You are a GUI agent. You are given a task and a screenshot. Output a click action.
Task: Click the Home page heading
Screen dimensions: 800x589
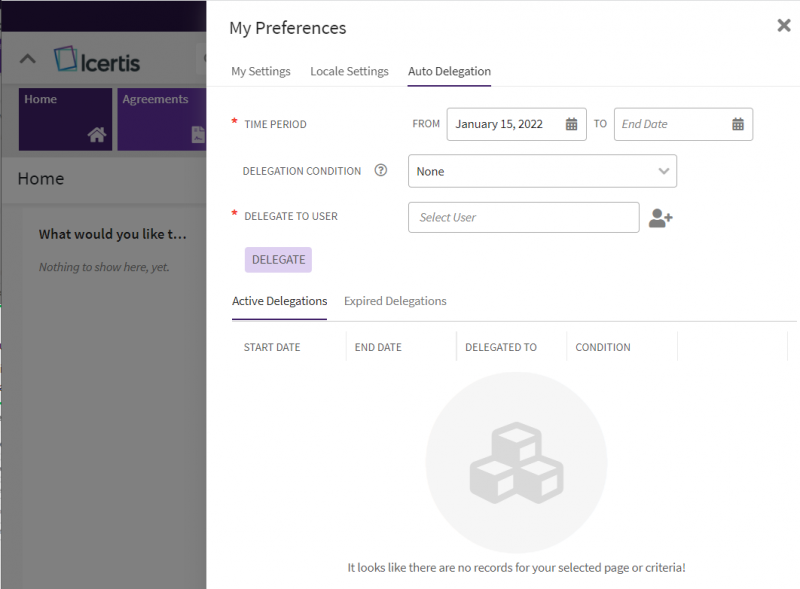point(41,179)
